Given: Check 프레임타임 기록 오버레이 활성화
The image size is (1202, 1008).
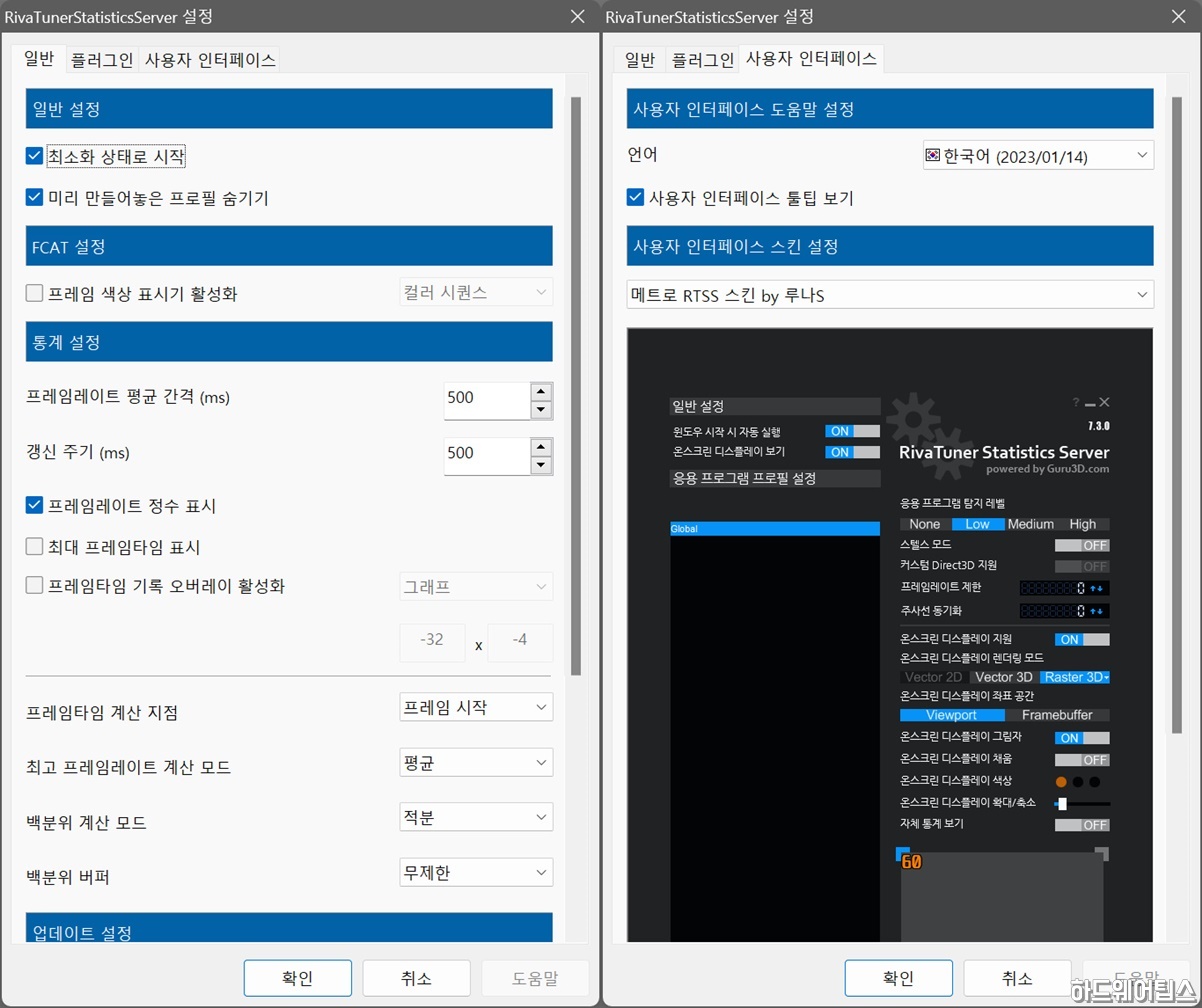Looking at the screenshot, I should coord(34,586).
